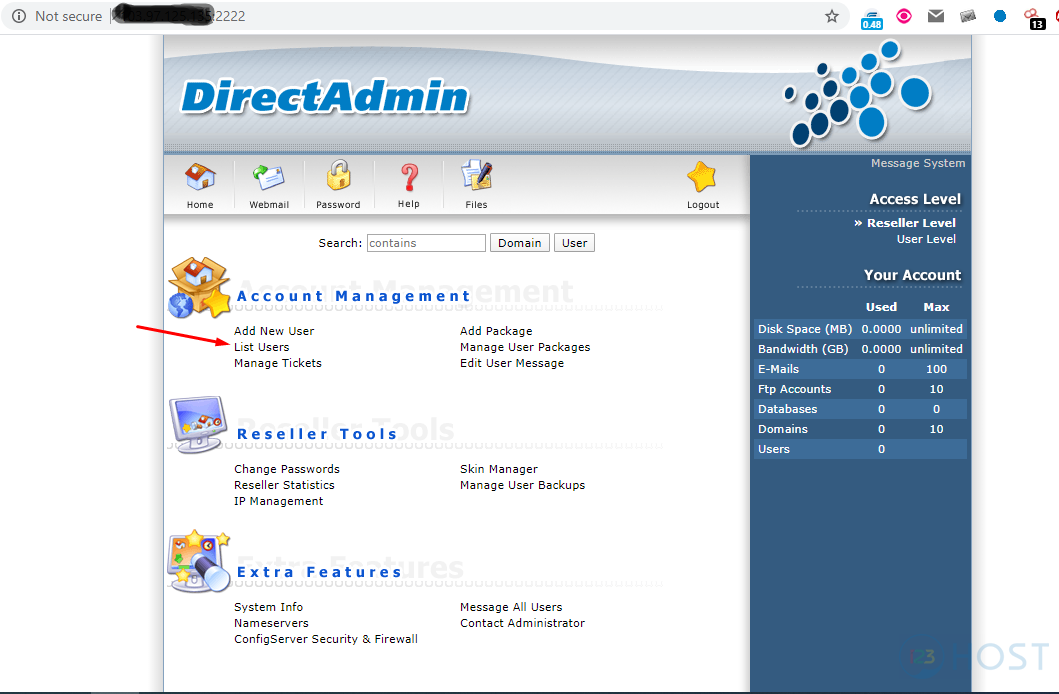Image resolution: width=1059 pixels, height=694 pixels.
Task: Click the Password toolbar label
Action: click(x=338, y=205)
